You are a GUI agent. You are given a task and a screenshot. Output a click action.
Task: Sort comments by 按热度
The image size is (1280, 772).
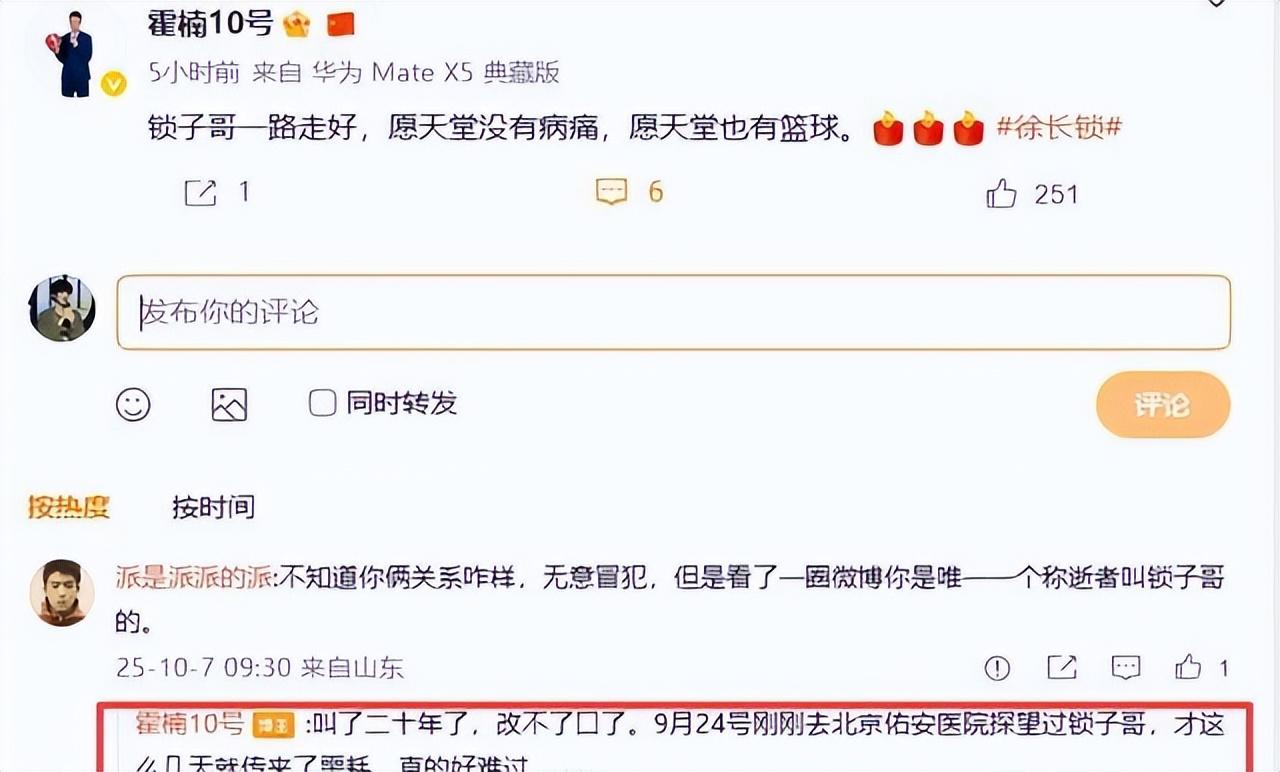[x=68, y=507]
